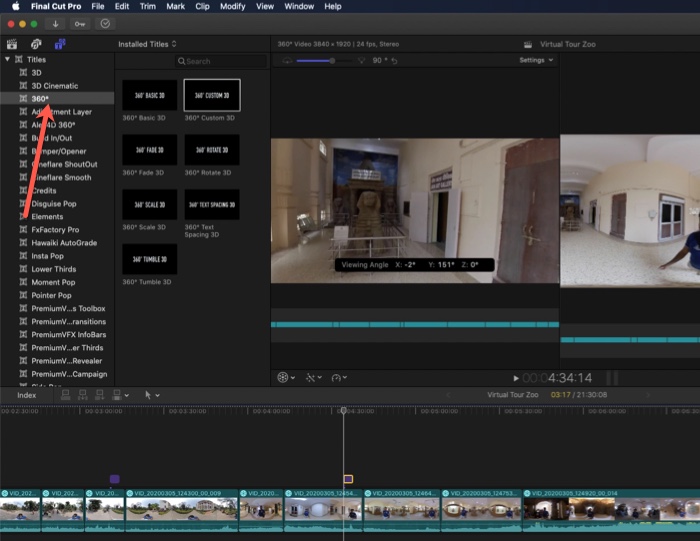Select the 3D Cinematic category
The image size is (700, 541).
(x=54, y=86)
